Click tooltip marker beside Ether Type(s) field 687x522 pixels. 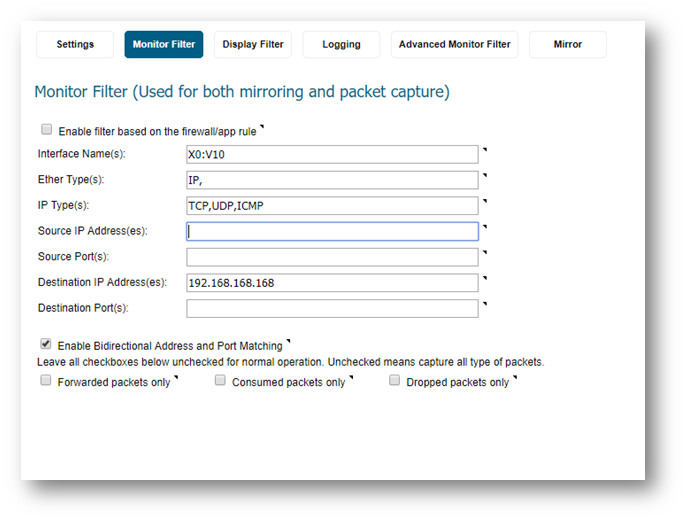click(485, 175)
